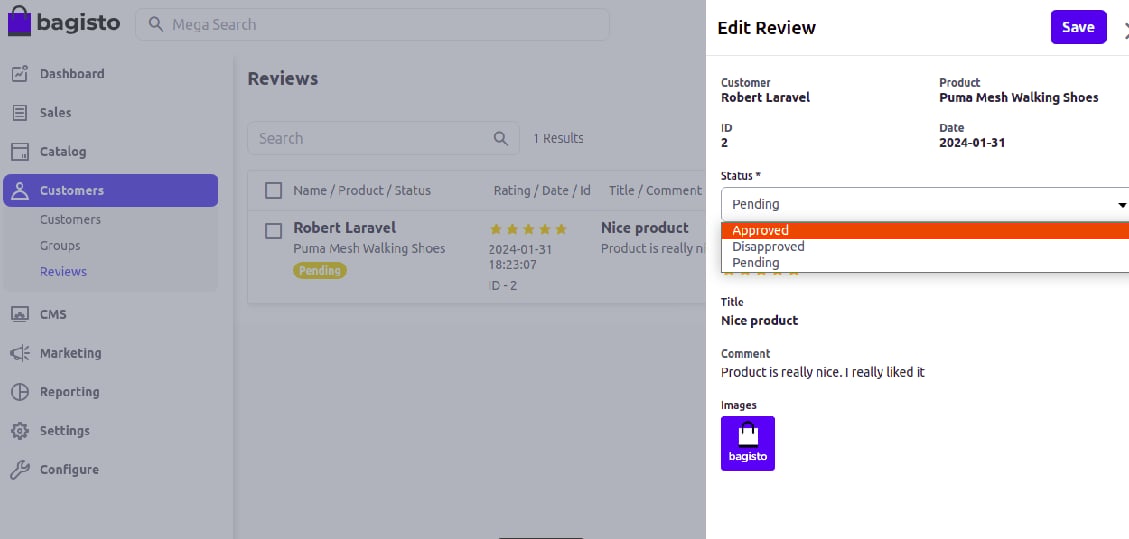Click the Name / Product / Status column header

click(361, 191)
